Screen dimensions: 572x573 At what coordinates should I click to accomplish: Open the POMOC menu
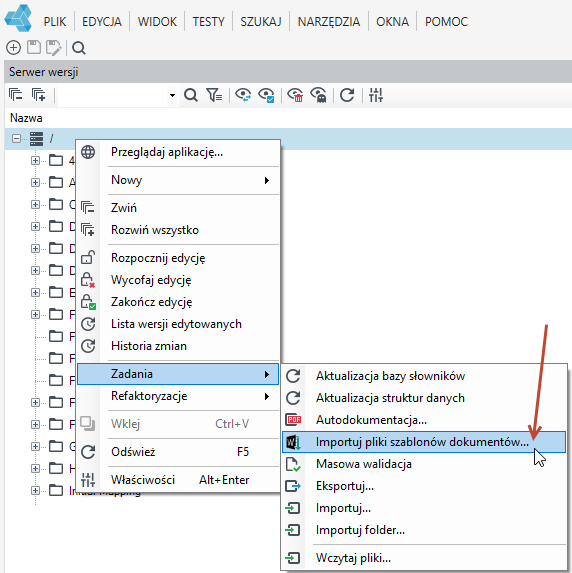coord(446,22)
